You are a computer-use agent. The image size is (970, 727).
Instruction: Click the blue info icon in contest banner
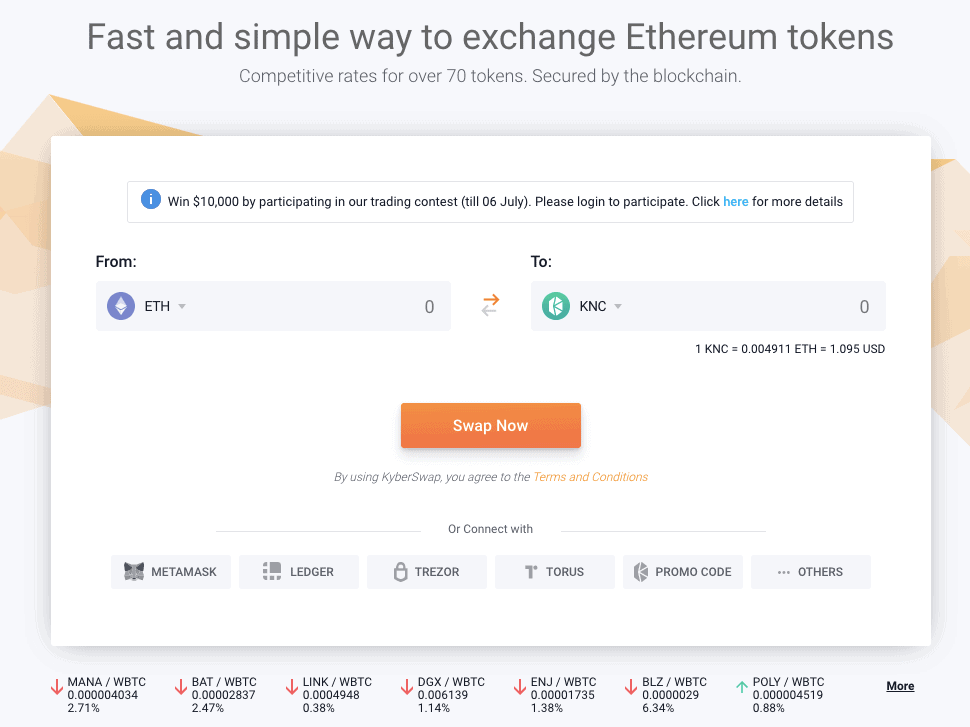click(x=150, y=199)
